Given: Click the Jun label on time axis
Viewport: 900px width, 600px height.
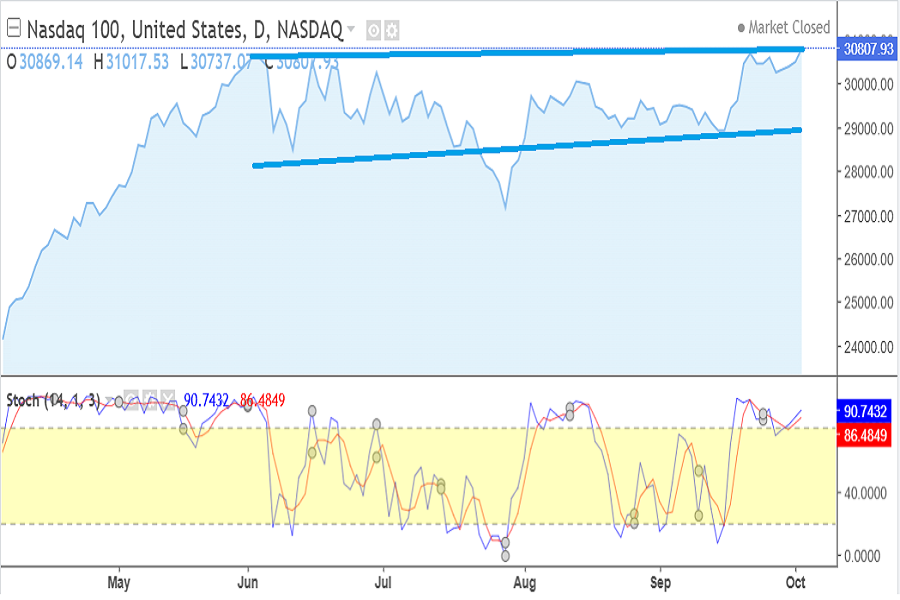Looking at the screenshot, I should tap(247, 582).
